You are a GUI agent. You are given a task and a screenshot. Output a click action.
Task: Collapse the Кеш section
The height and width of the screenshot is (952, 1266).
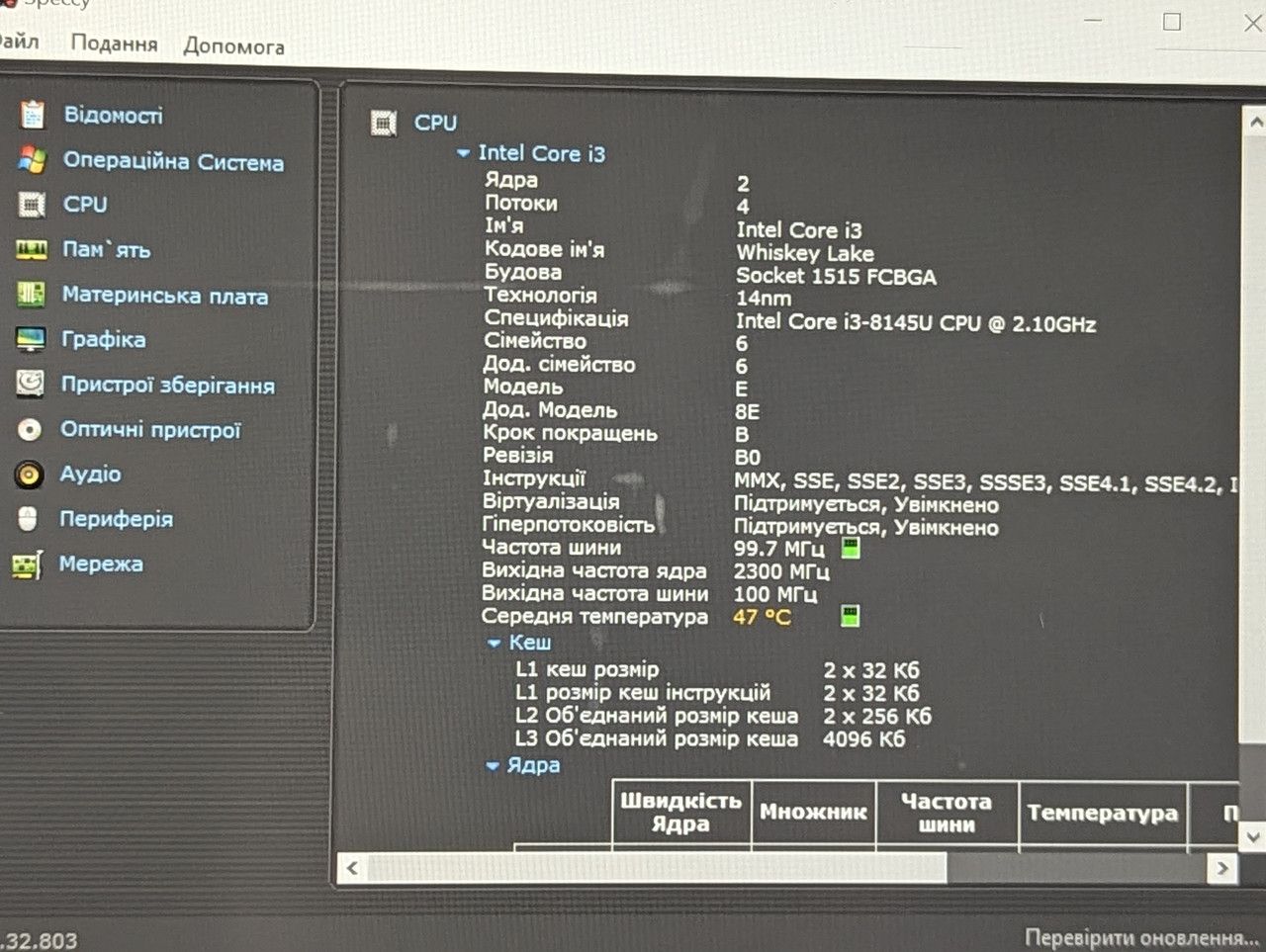[495, 643]
